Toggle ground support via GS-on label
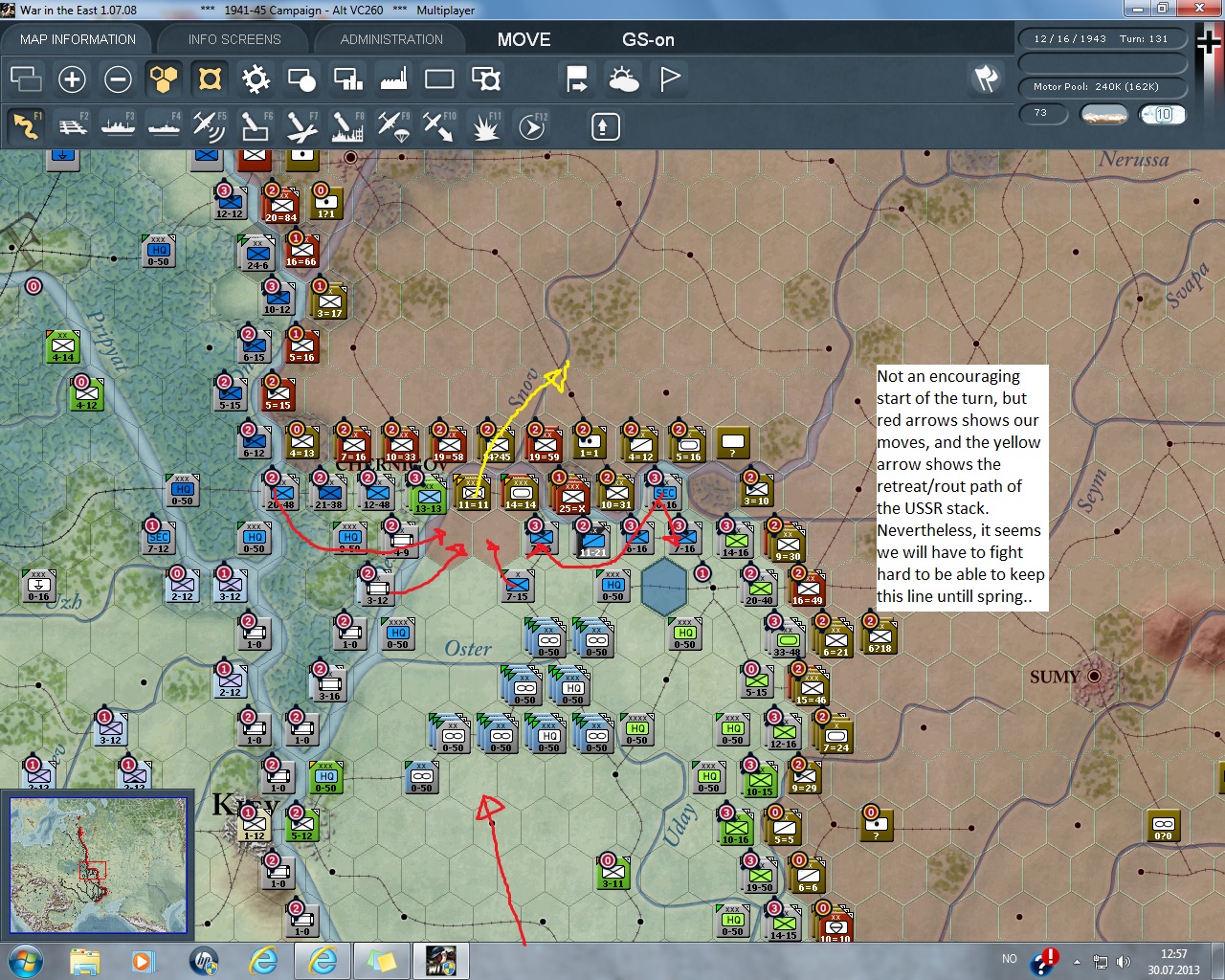1225x980 pixels. point(648,39)
